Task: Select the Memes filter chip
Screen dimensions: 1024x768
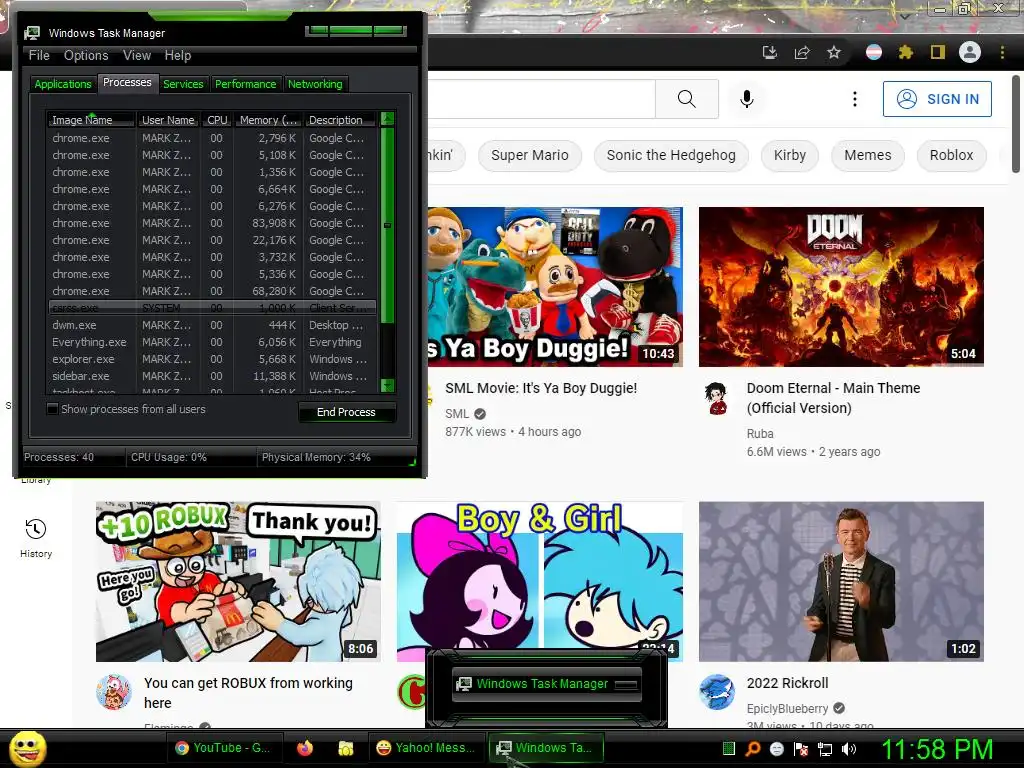Action: point(867,155)
